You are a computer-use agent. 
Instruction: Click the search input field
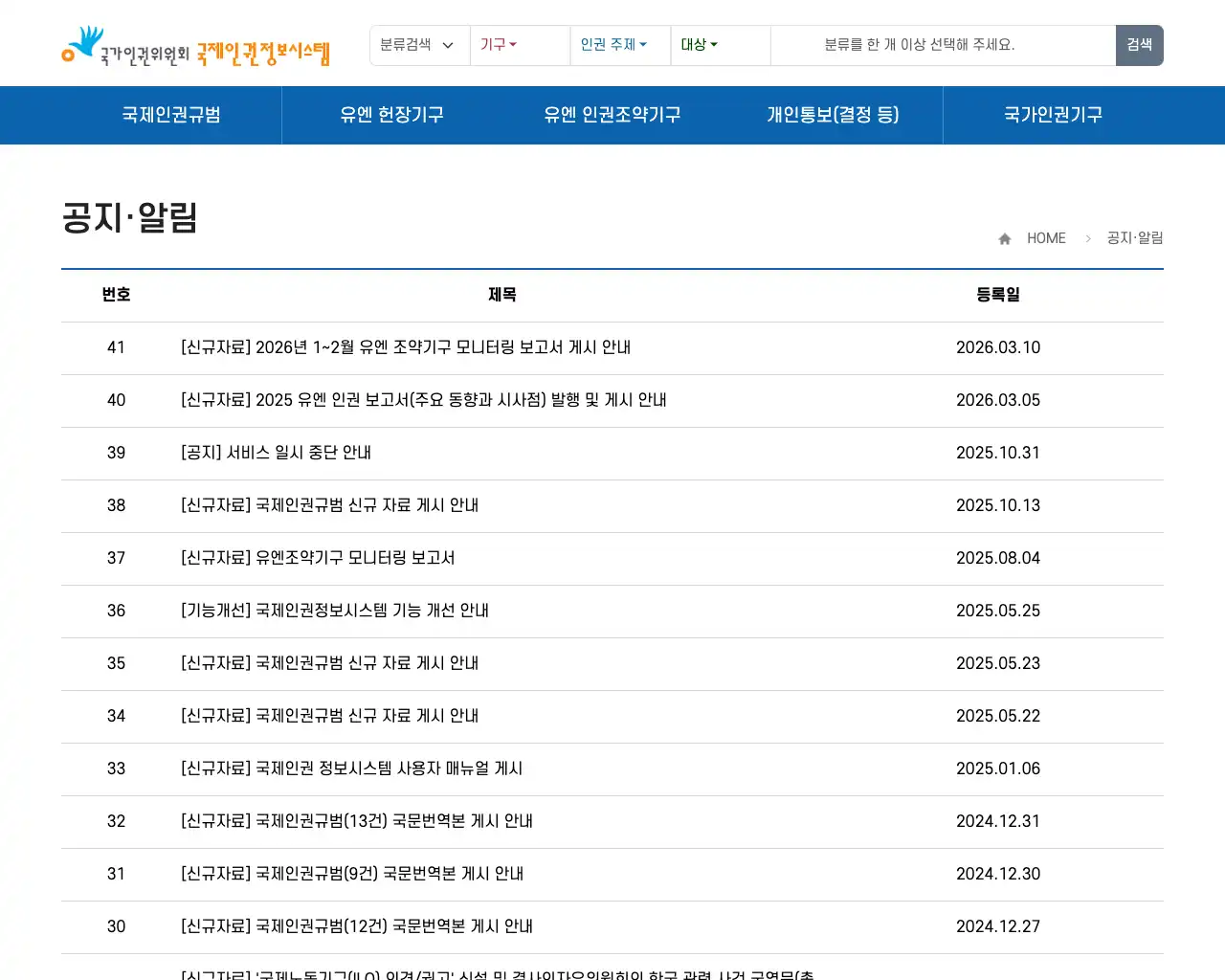coord(943,45)
